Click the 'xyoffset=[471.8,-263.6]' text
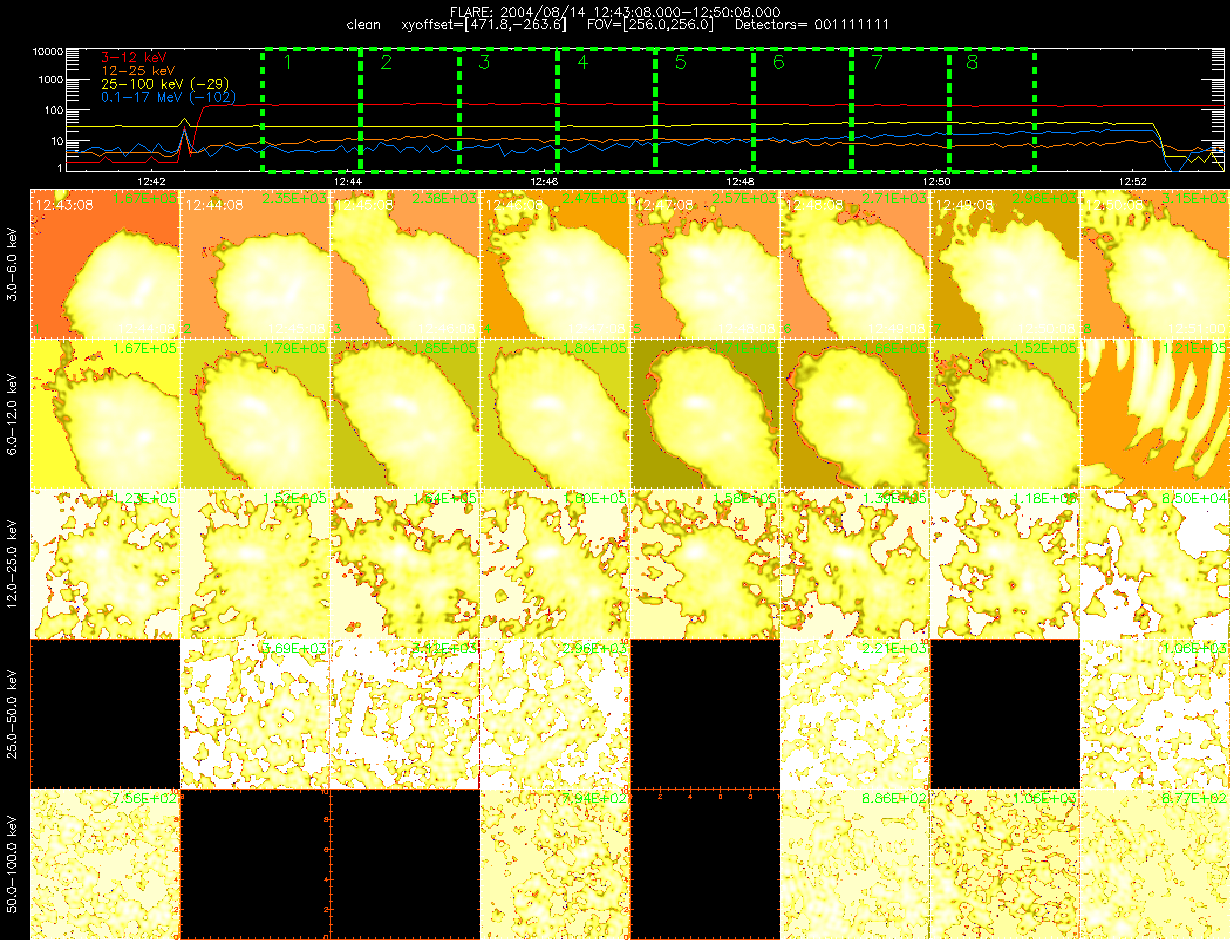Screen dimensions: 1230x940 coord(483,24)
